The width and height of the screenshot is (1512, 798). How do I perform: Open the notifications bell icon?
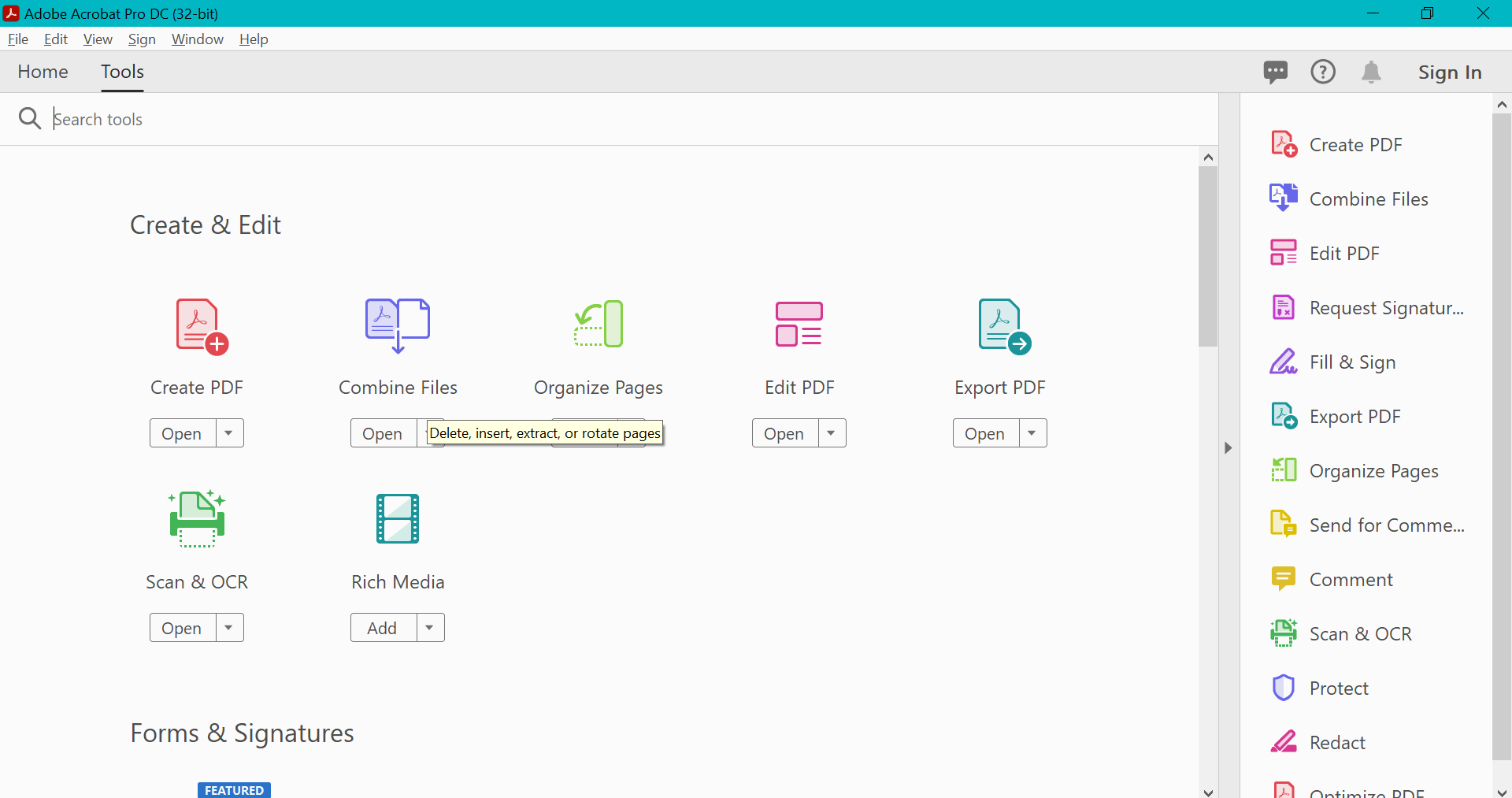point(1371,72)
